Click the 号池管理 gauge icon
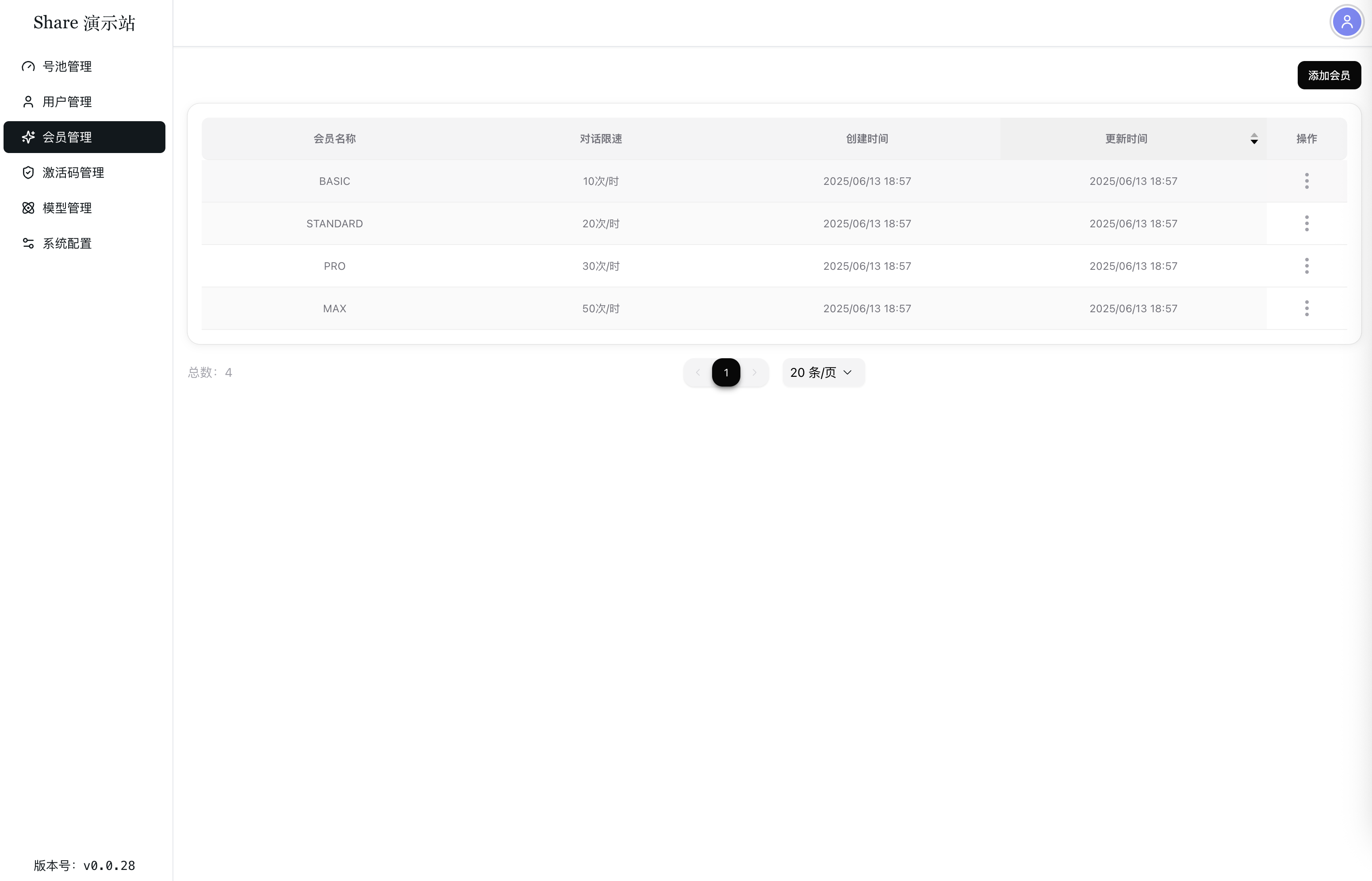This screenshot has width=1372, height=881. click(28, 66)
